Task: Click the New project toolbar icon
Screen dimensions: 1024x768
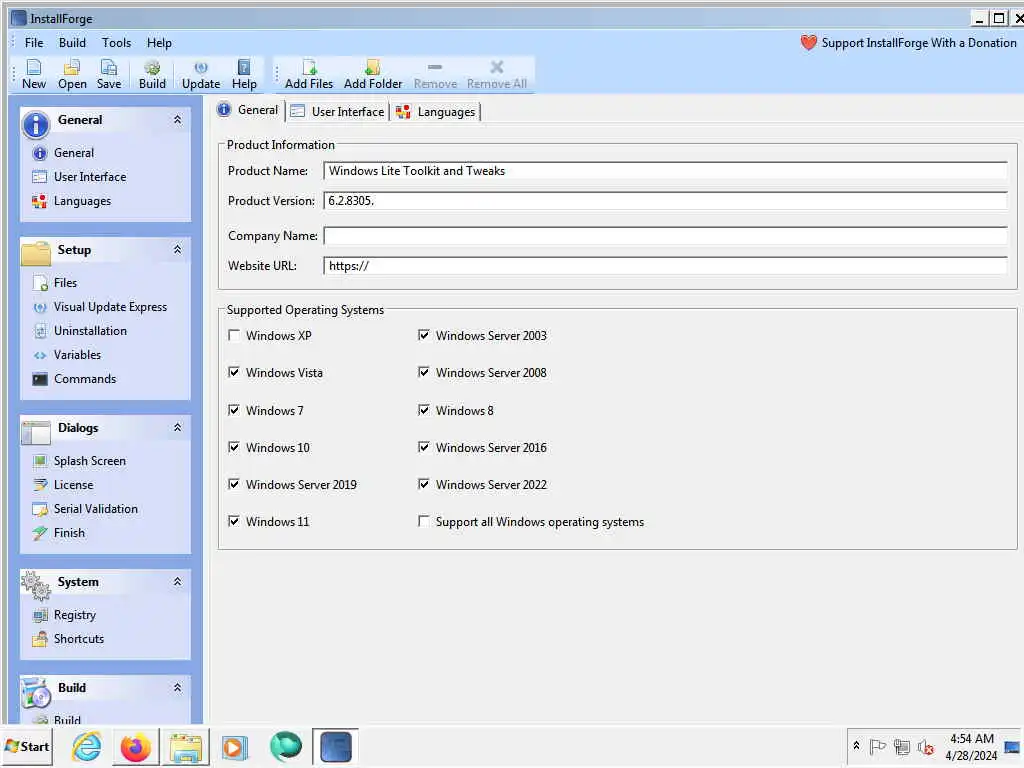Action: tap(34, 74)
